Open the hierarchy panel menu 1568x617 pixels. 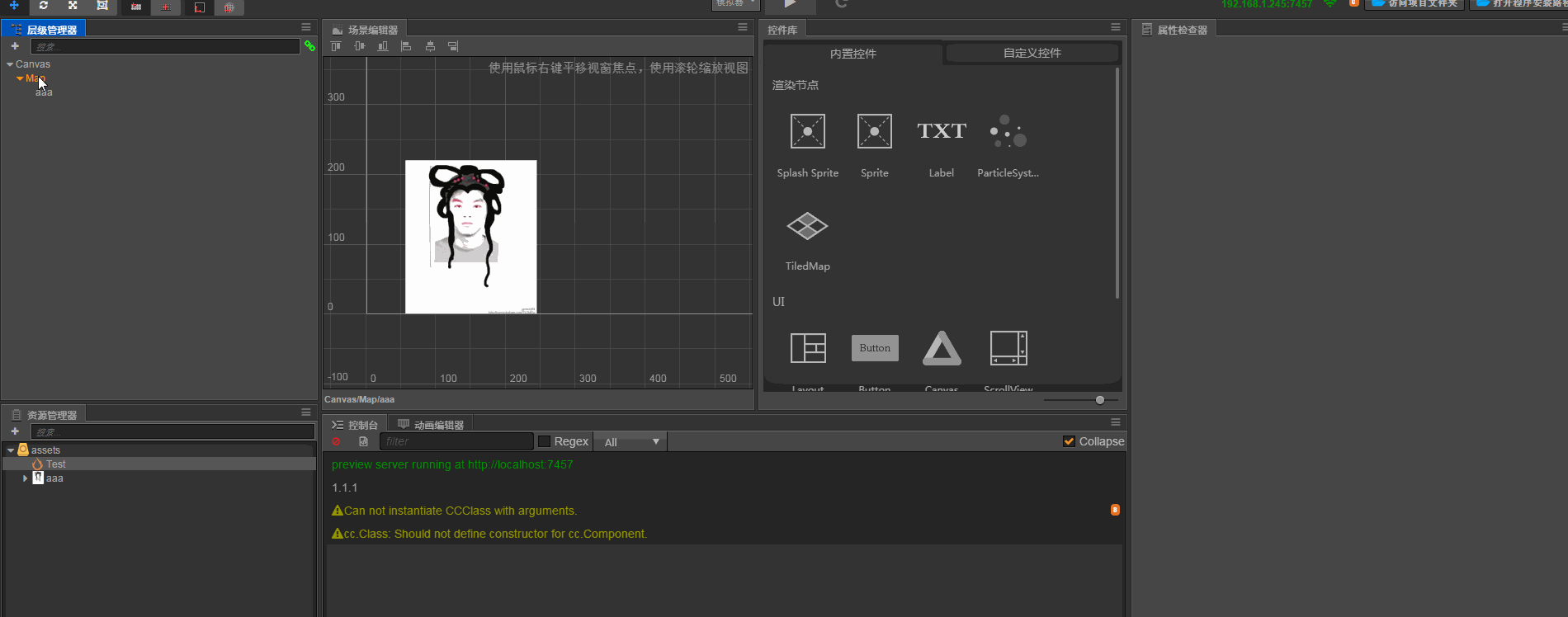pos(306,27)
